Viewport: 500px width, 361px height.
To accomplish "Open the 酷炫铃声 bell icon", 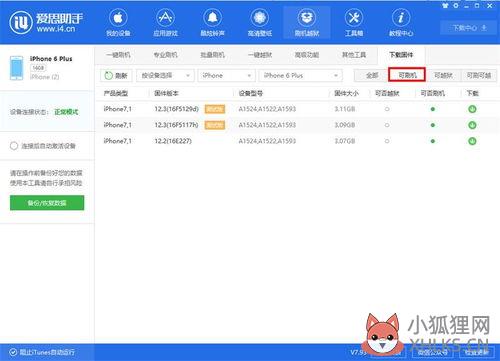I will pos(212,18).
